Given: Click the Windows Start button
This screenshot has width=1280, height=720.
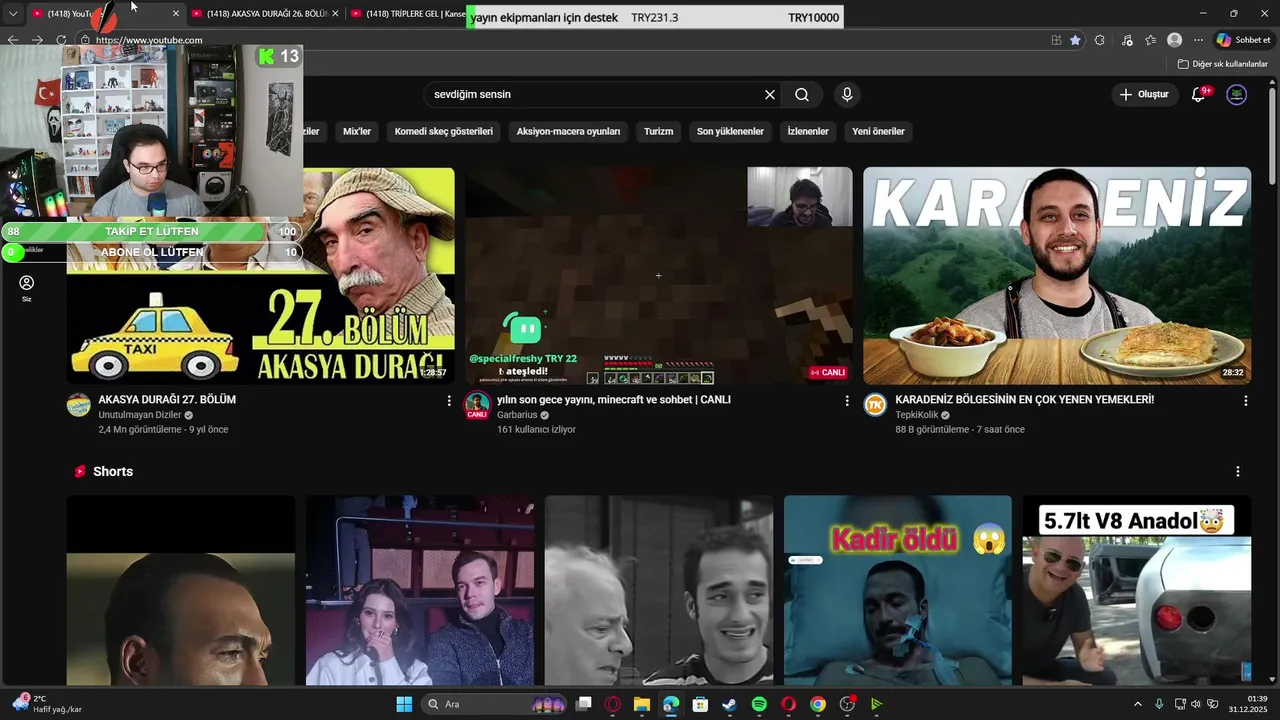Looking at the screenshot, I should 404,704.
